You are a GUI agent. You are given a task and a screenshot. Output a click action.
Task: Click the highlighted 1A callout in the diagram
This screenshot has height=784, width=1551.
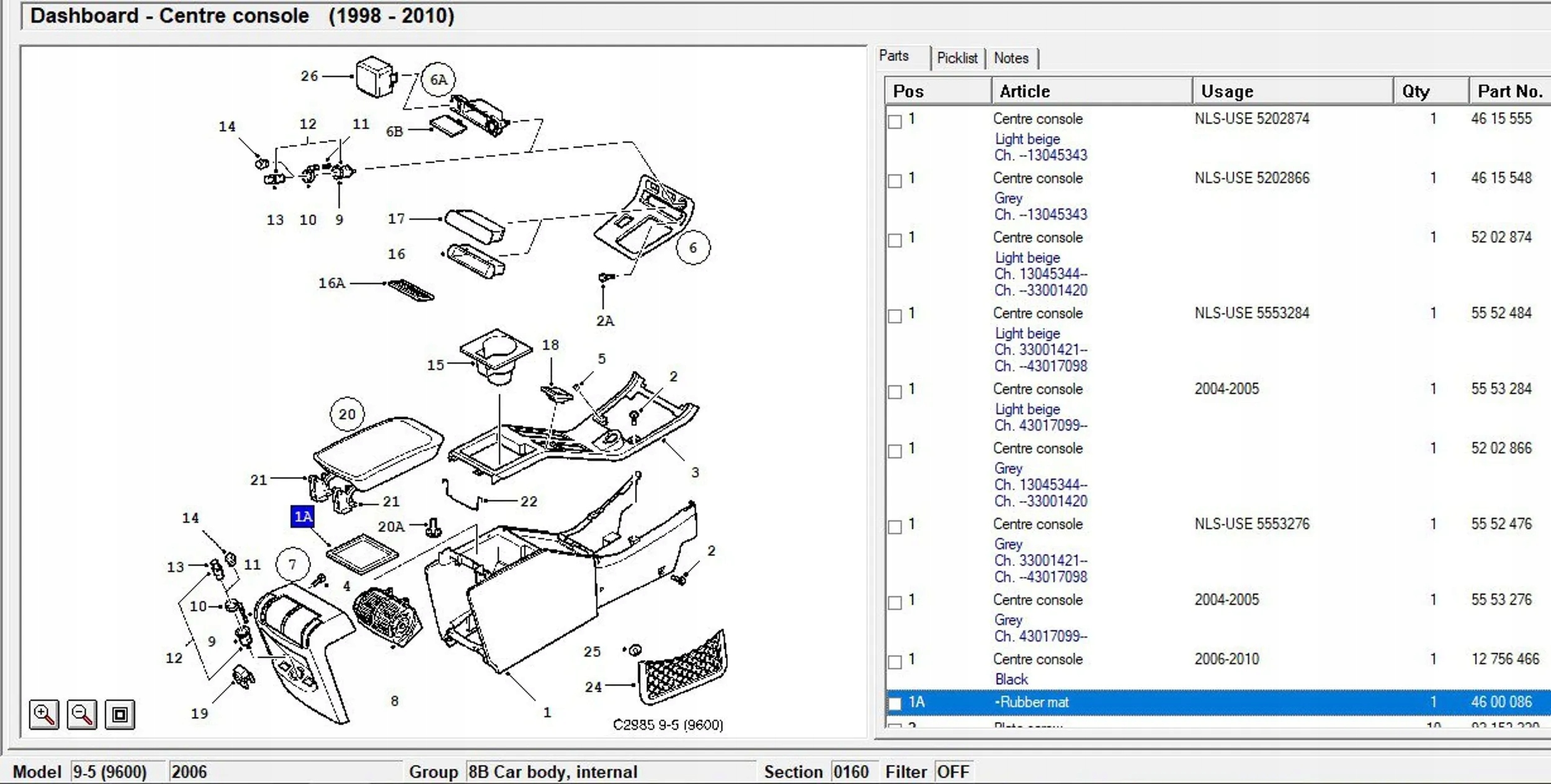point(302,517)
